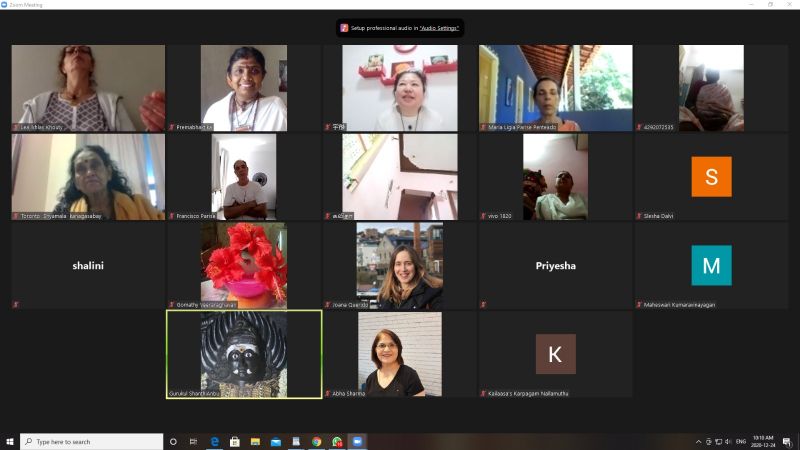Open Microsoft Store from the taskbar
Viewport: 800px width, 450px height.
pyautogui.click(x=235, y=441)
